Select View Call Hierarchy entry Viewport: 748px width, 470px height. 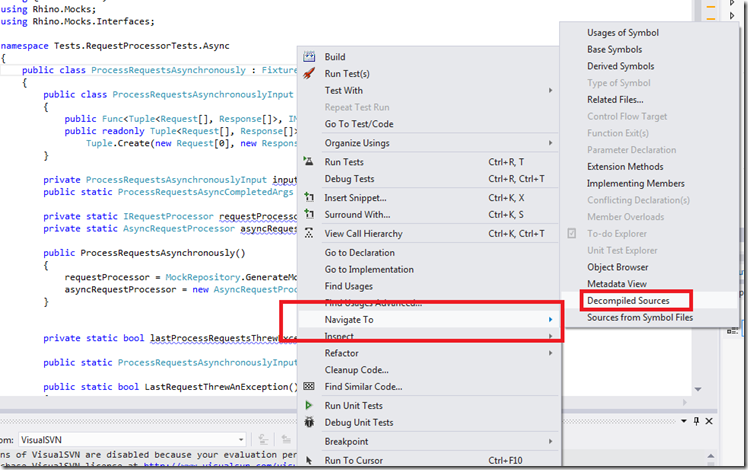[x=364, y=233]
